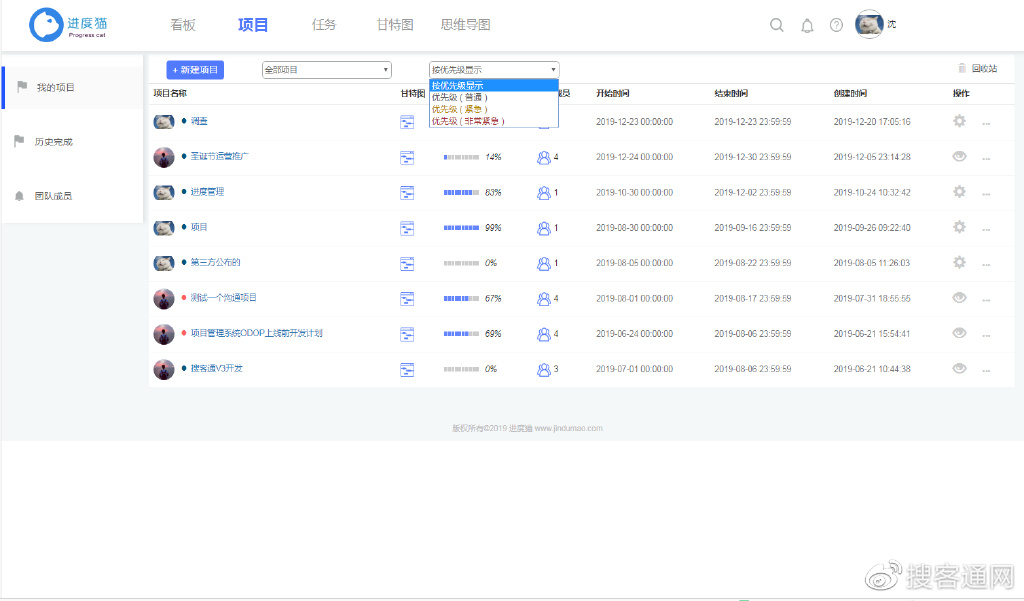The image size is (1024, 601).
Task: Open the 全部项目 project filter dropdown
Action: coord(327,69)
